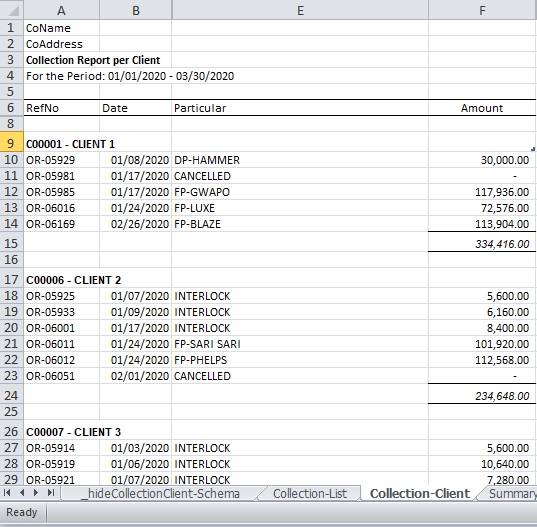The image size is (537, 527).
Task: Select column F header
Action: point(482,10)
